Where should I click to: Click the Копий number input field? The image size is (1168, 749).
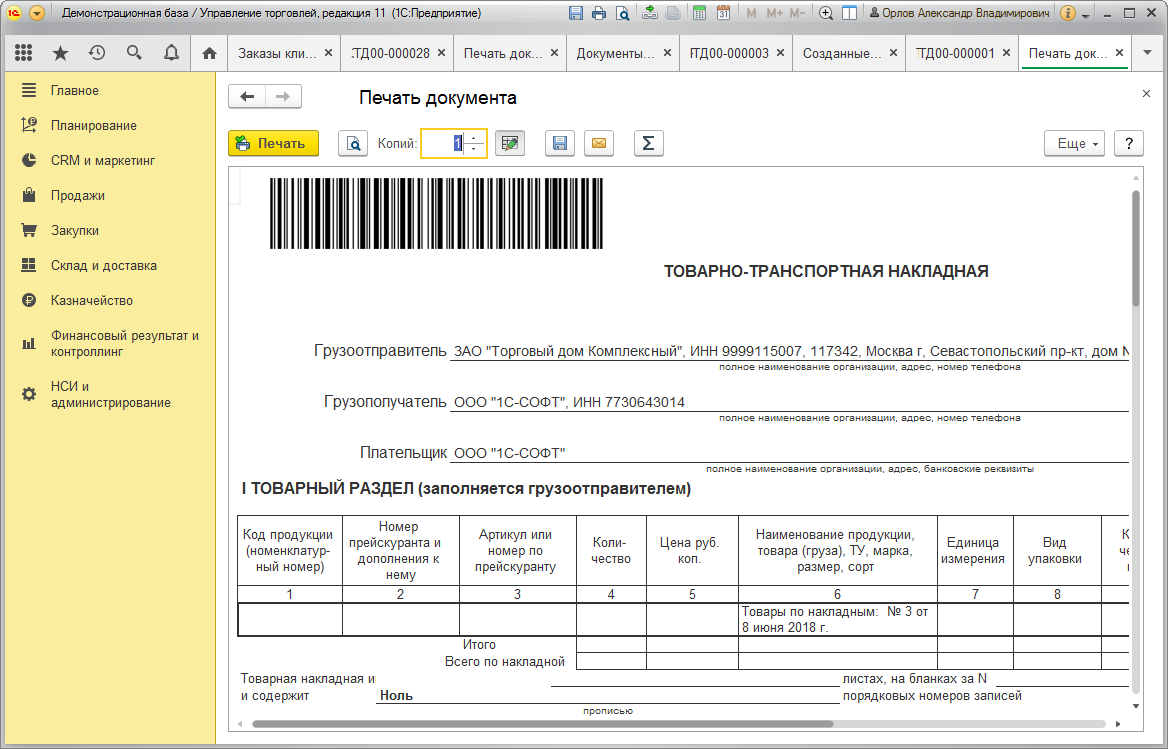click(x=443, y=143)
